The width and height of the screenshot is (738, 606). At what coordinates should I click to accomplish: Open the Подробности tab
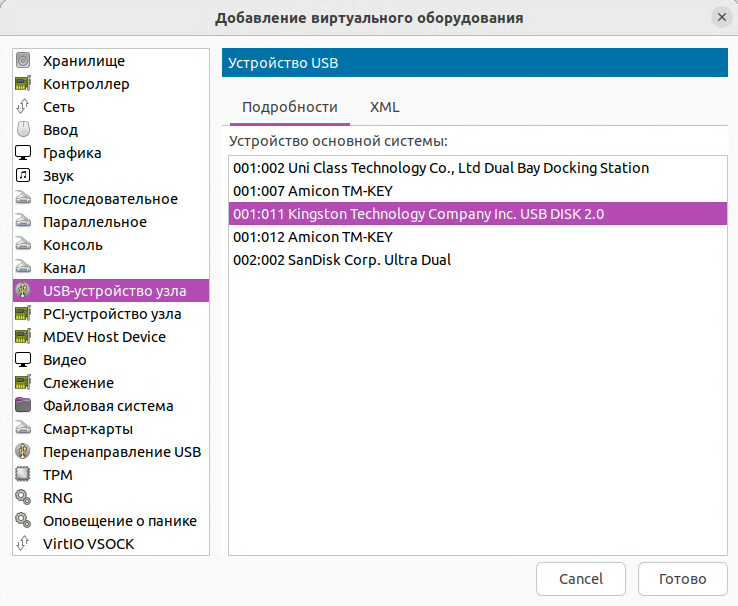pyautogui.click(x=289, y=107)
